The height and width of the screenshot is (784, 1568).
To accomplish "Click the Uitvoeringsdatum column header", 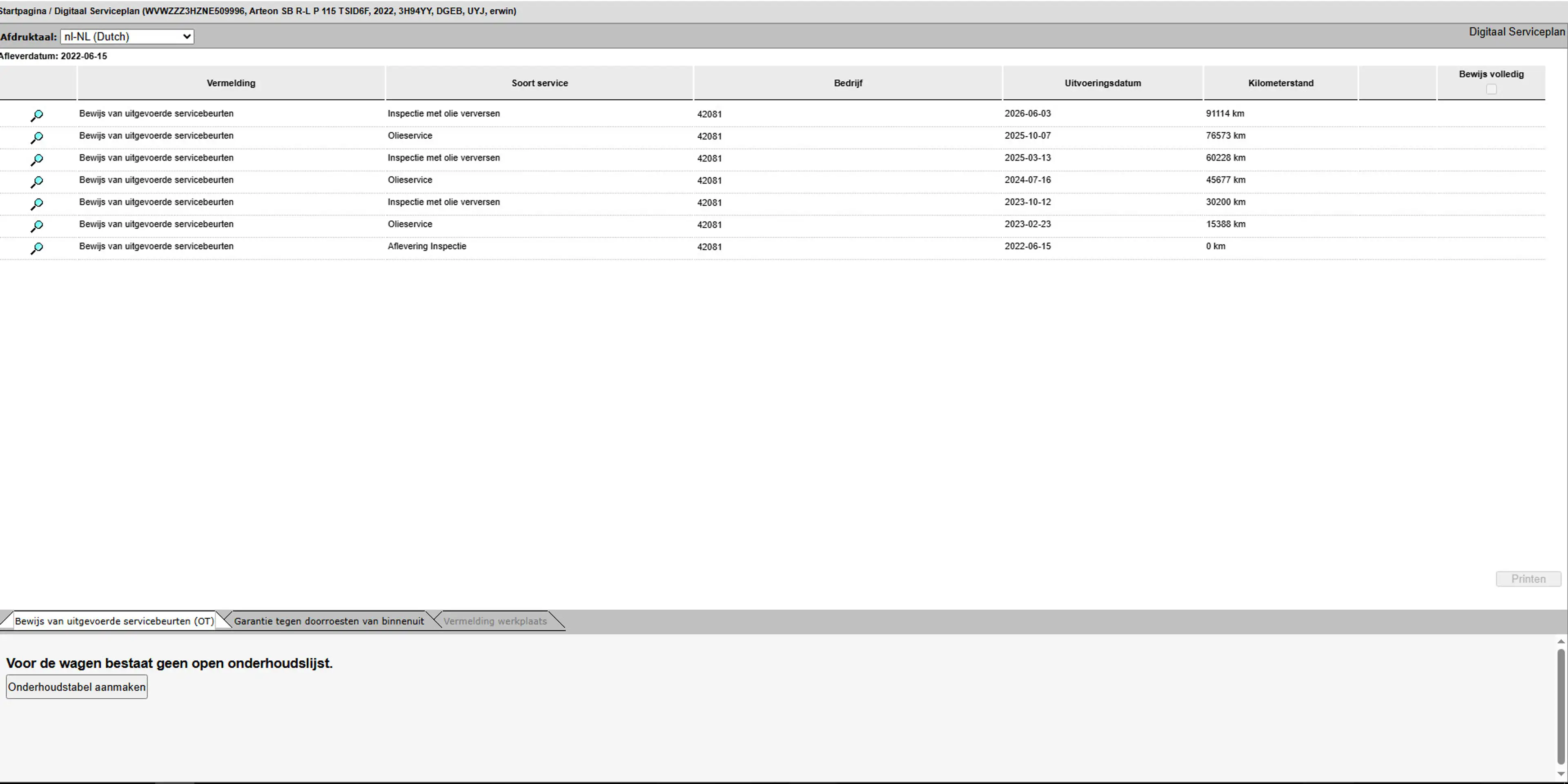I will tap(1102, 83).
